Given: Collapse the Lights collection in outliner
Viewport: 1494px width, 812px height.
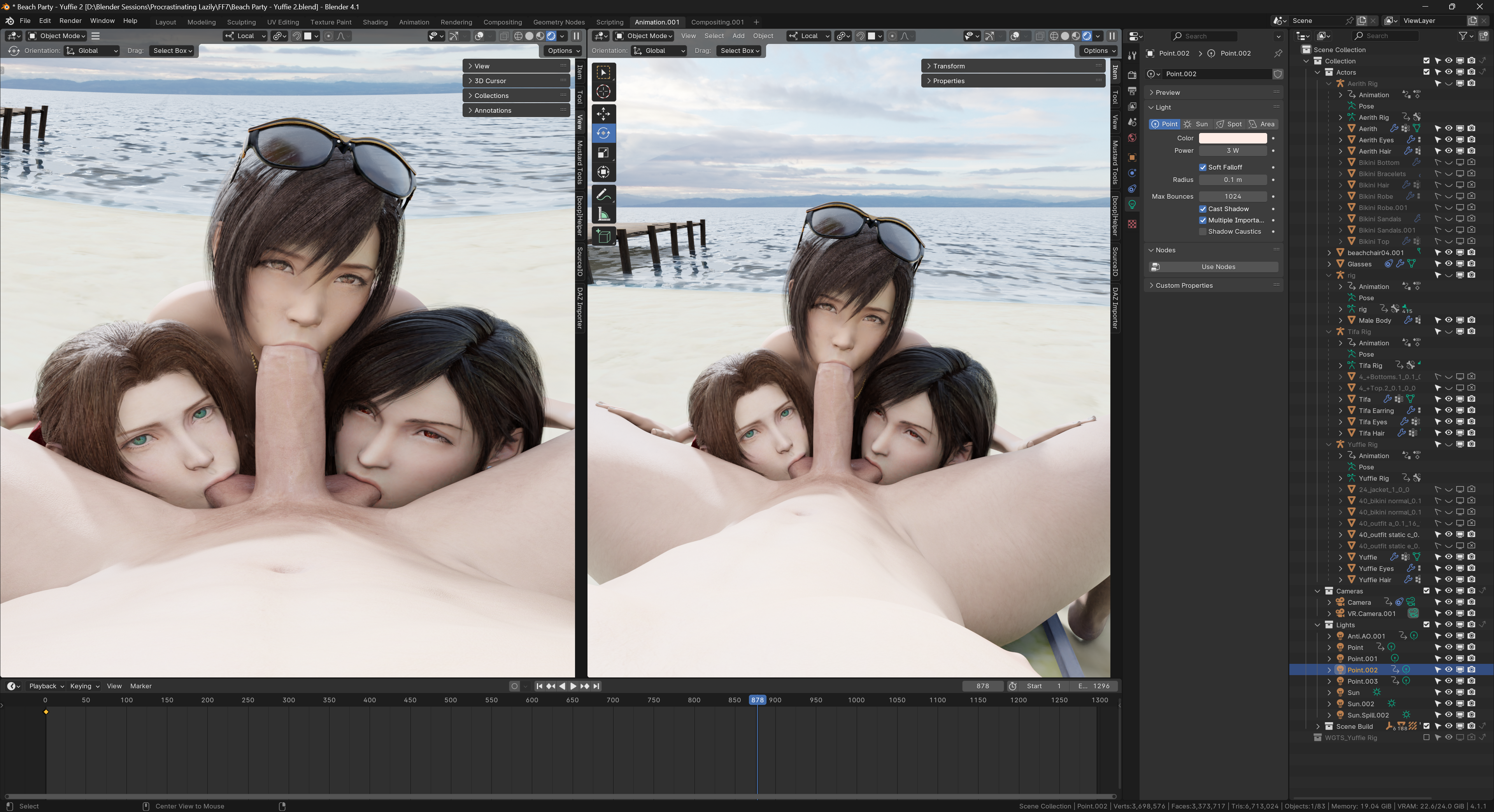Looking at the screenshot, I should pyautogui.click(x=1318, y=625).
